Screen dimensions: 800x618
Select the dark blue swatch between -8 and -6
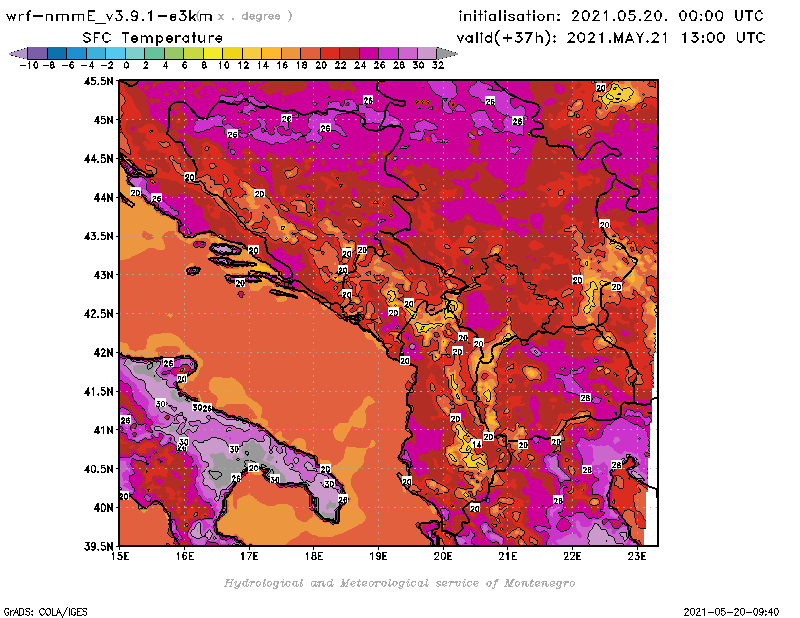pos(57,53)
